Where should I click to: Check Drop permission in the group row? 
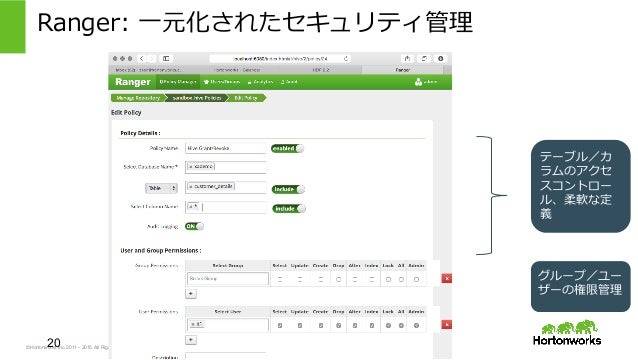pos(339,279)
